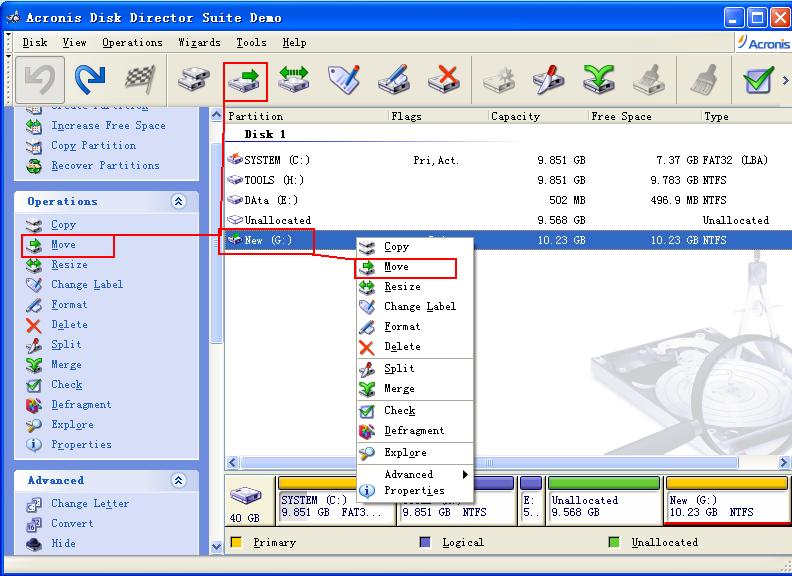Viewport: 792px width, 576px height.
Task: Click Change Label in sidebar
Action: (87, 284)
